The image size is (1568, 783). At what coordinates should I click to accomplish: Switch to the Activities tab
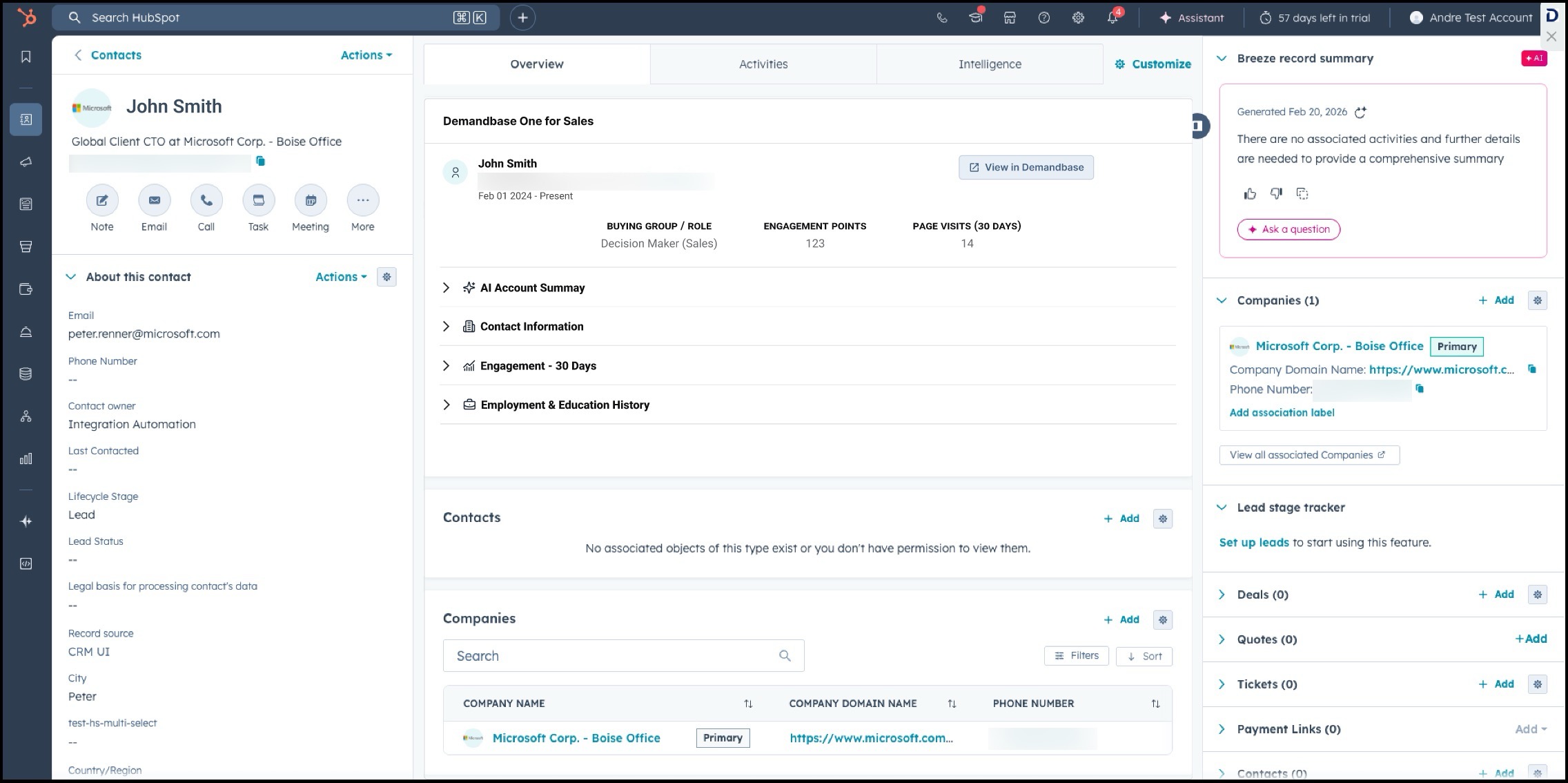(x=763, y=64)
